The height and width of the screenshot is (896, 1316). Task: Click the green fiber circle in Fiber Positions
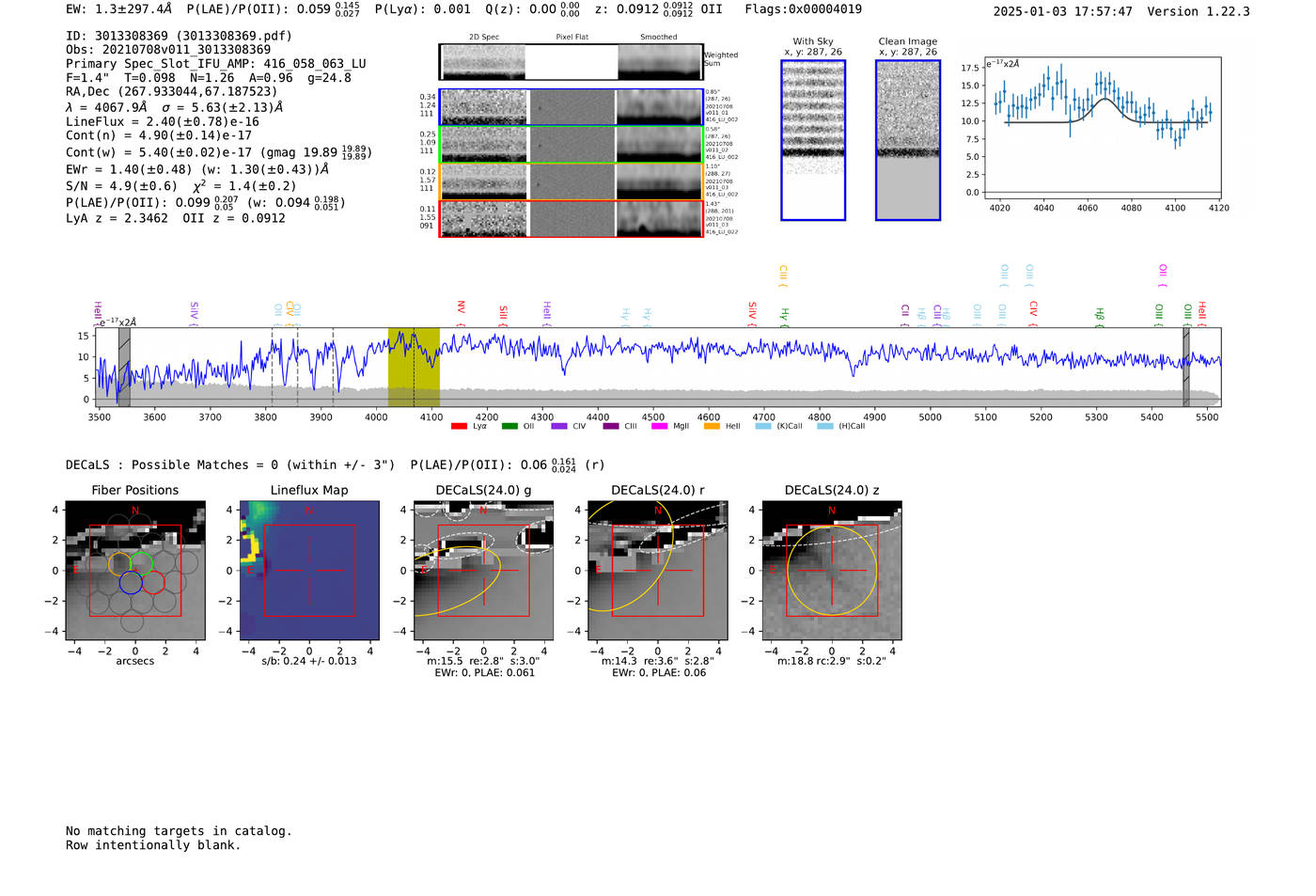click(x=141, y=563)
